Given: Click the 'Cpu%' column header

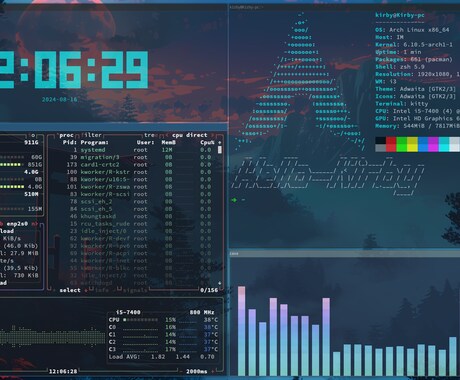Looking at the screenshot, I should coord(207,142).
